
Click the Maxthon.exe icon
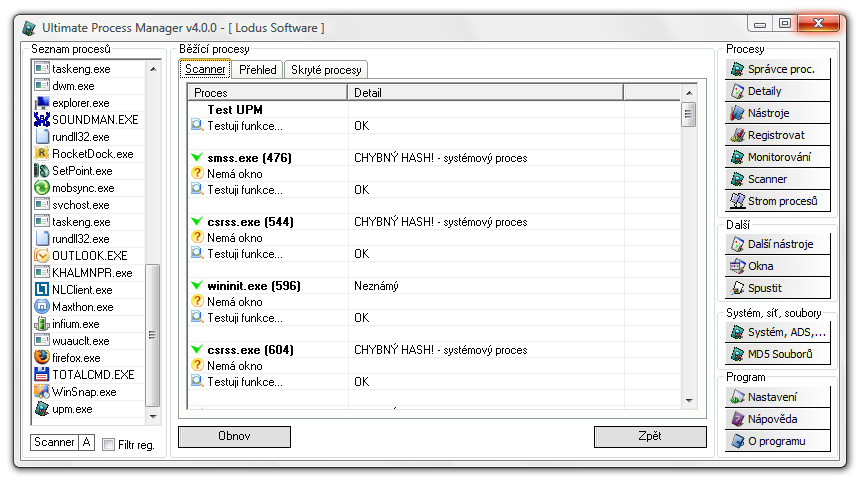(x=41, y=307)
